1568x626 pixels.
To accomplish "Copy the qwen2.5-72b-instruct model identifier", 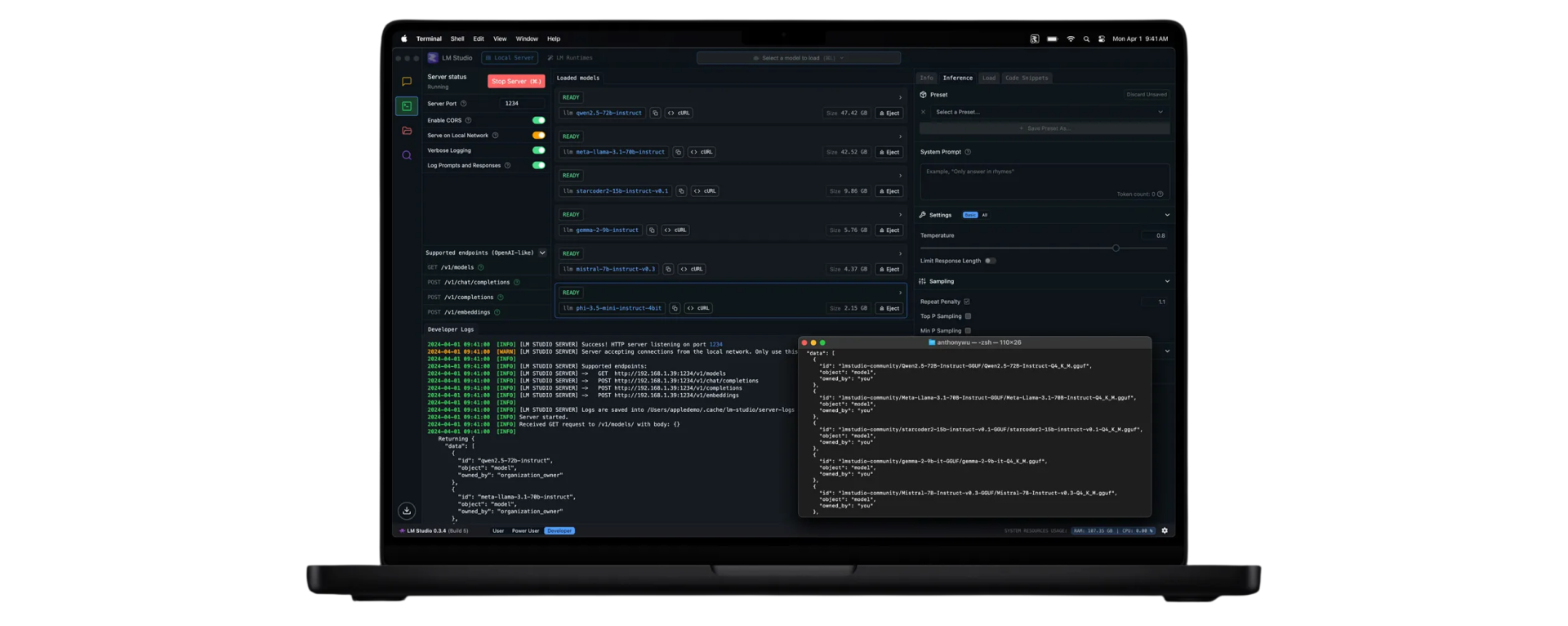I will 655,113.
